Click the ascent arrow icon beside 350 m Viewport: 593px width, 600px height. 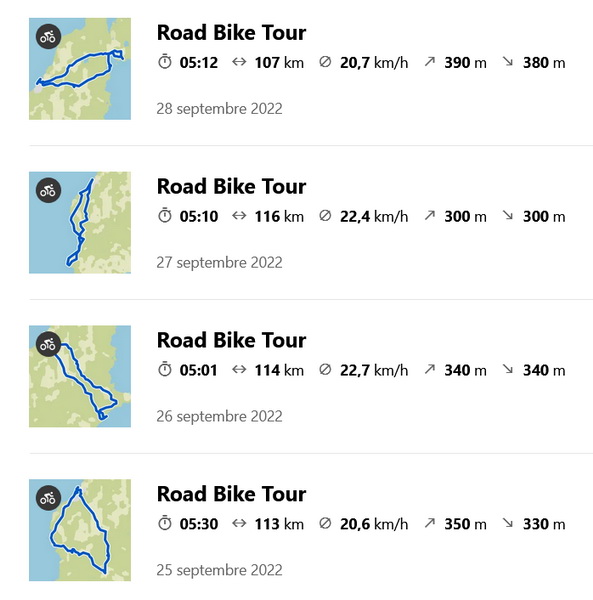pos(430,522)
